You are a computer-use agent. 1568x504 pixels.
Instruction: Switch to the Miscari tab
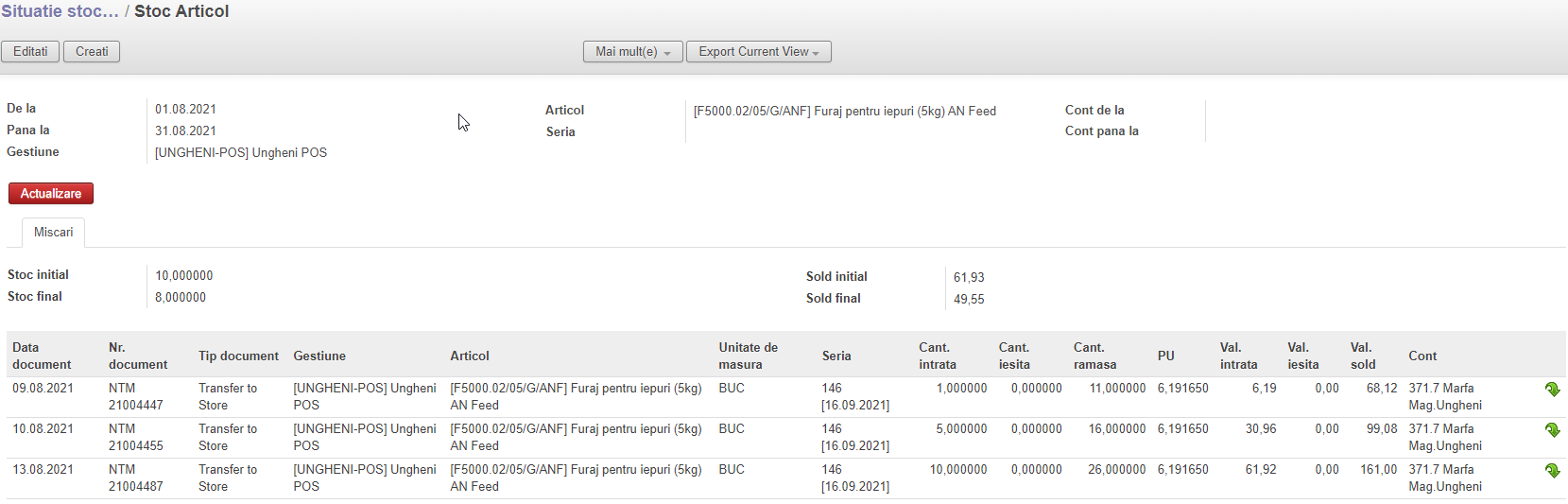tap(53, 233)
